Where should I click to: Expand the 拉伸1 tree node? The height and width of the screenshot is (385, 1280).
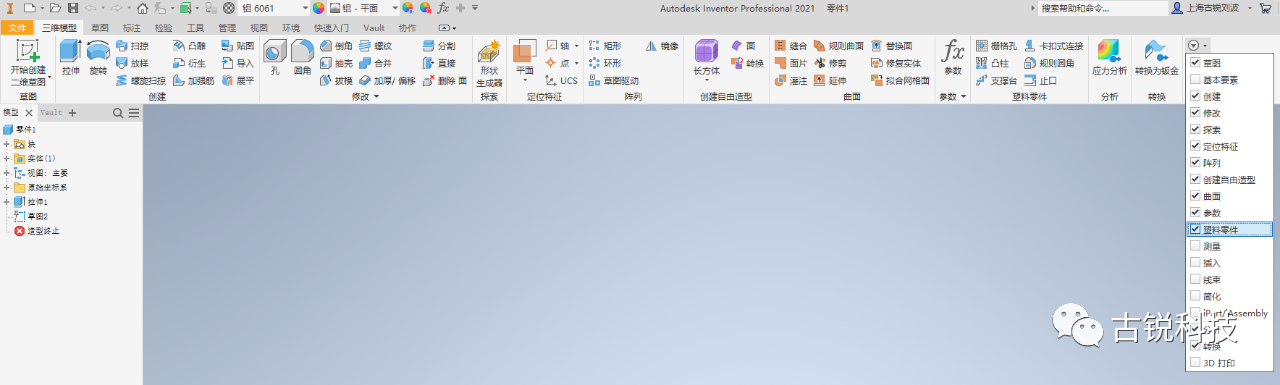[x=7, y=202]
